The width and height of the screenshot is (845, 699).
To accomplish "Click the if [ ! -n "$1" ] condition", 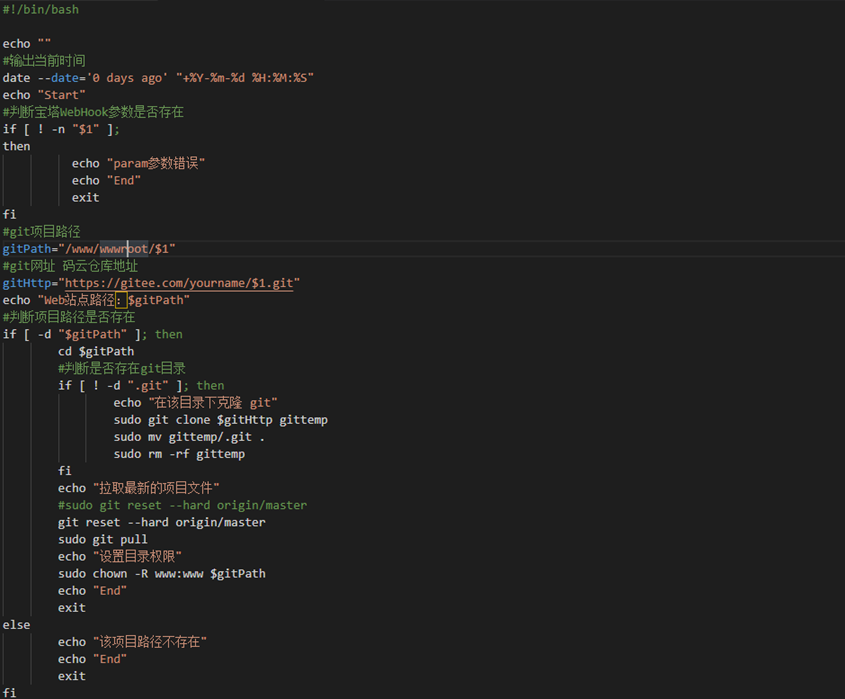I will [x=61, y=129].
